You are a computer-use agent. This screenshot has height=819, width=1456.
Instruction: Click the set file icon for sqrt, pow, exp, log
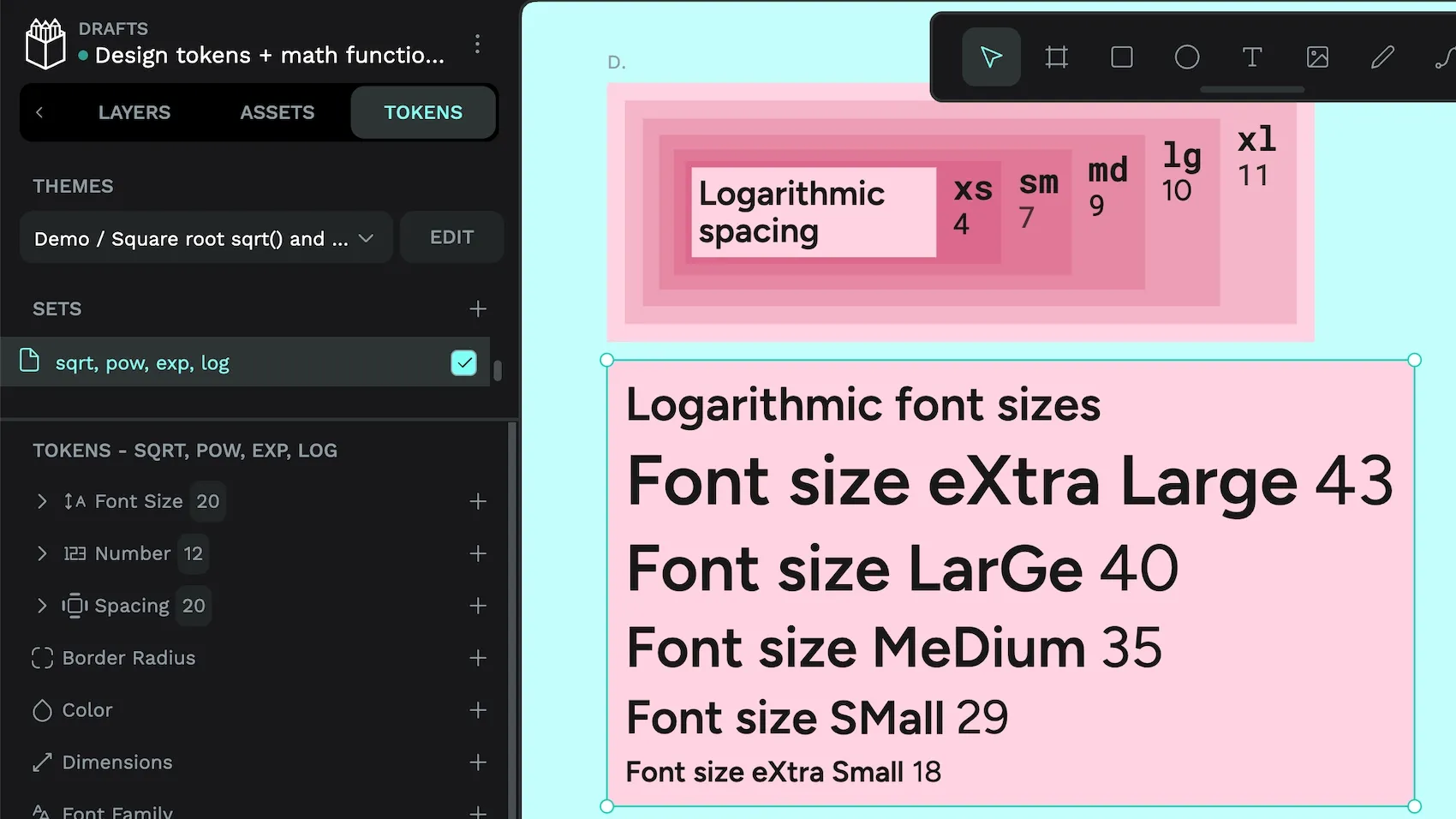(x=29, y=361)
